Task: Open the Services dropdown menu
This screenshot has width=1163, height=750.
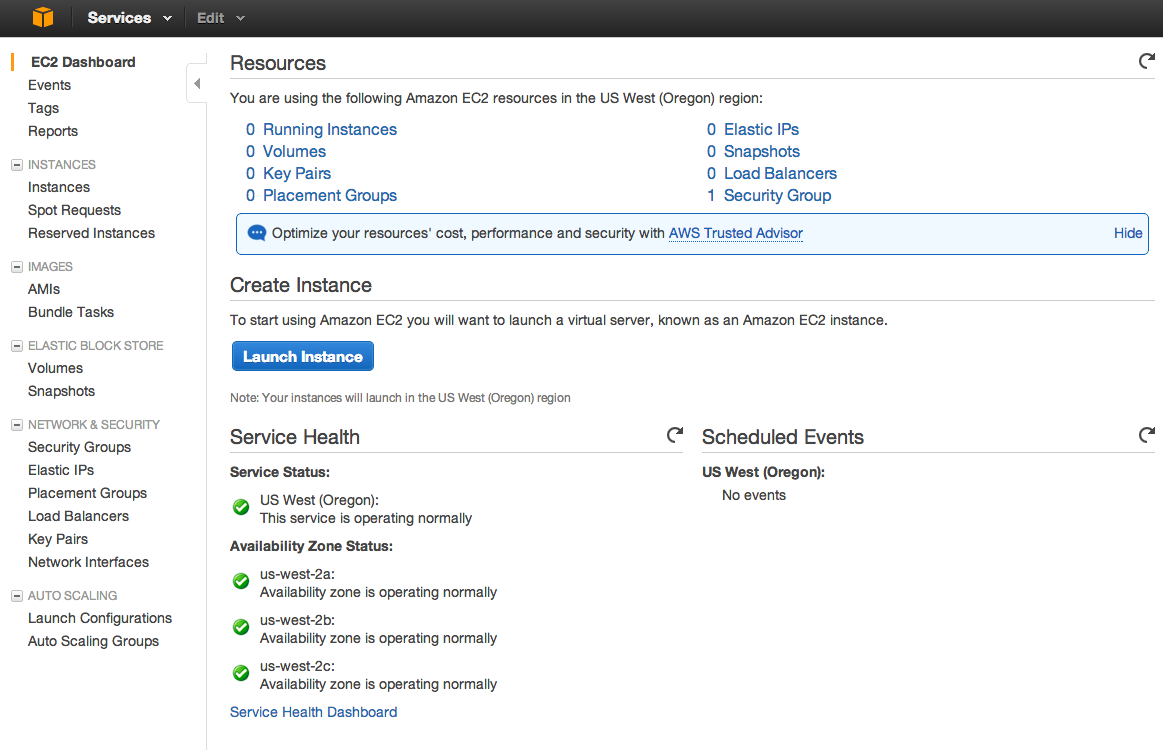Action: click(x=129, y=18)
